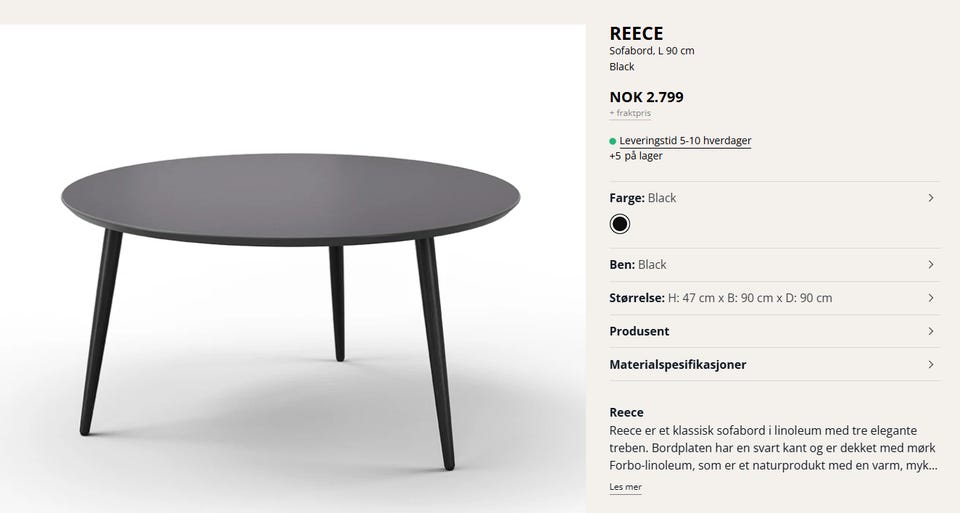Click the chevron arrow beside Farge
This screenshot has height=513, width=960.
[x=930, y=198]
